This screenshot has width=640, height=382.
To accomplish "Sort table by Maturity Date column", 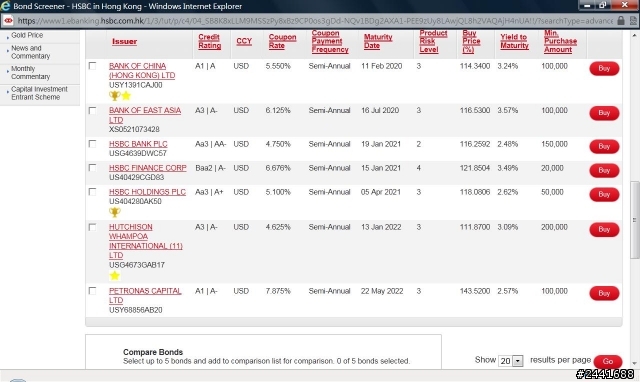I will (378, 41).
